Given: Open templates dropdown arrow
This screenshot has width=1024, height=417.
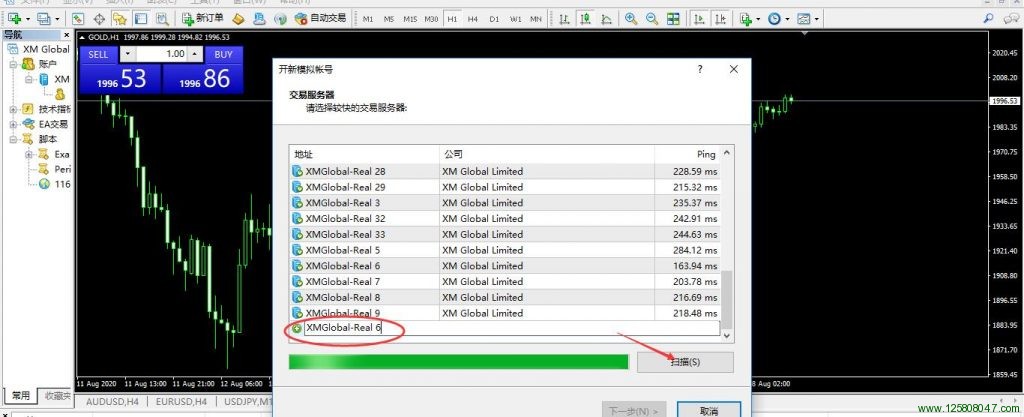Looking at the screenshot, I should [x=816, y=20].
